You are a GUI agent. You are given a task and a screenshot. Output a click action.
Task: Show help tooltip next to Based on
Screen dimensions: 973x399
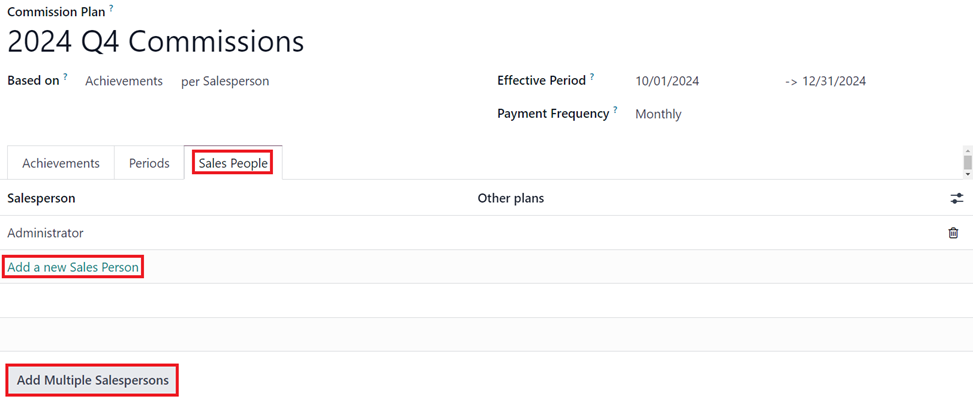coord(65,78)
